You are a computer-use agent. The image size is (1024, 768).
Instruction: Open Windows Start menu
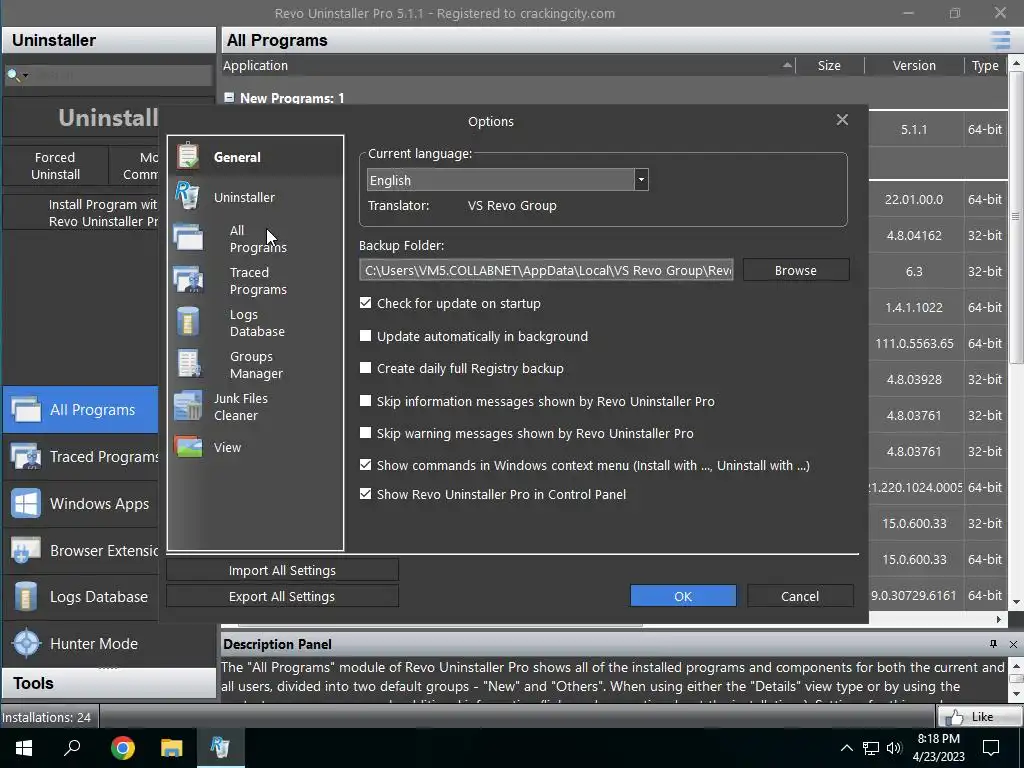pos(24,748)
